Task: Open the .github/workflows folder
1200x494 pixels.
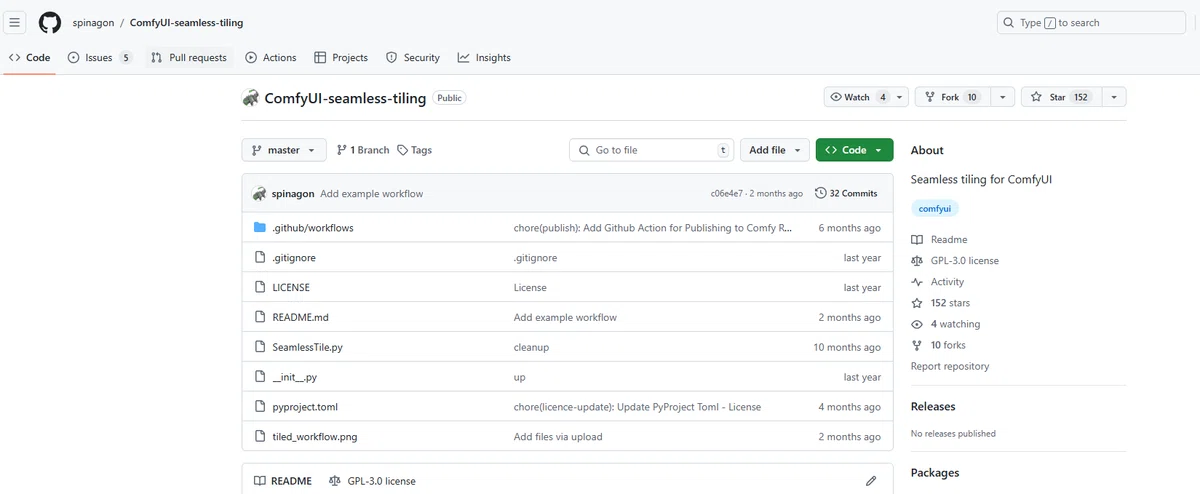Action: point(312,228)
